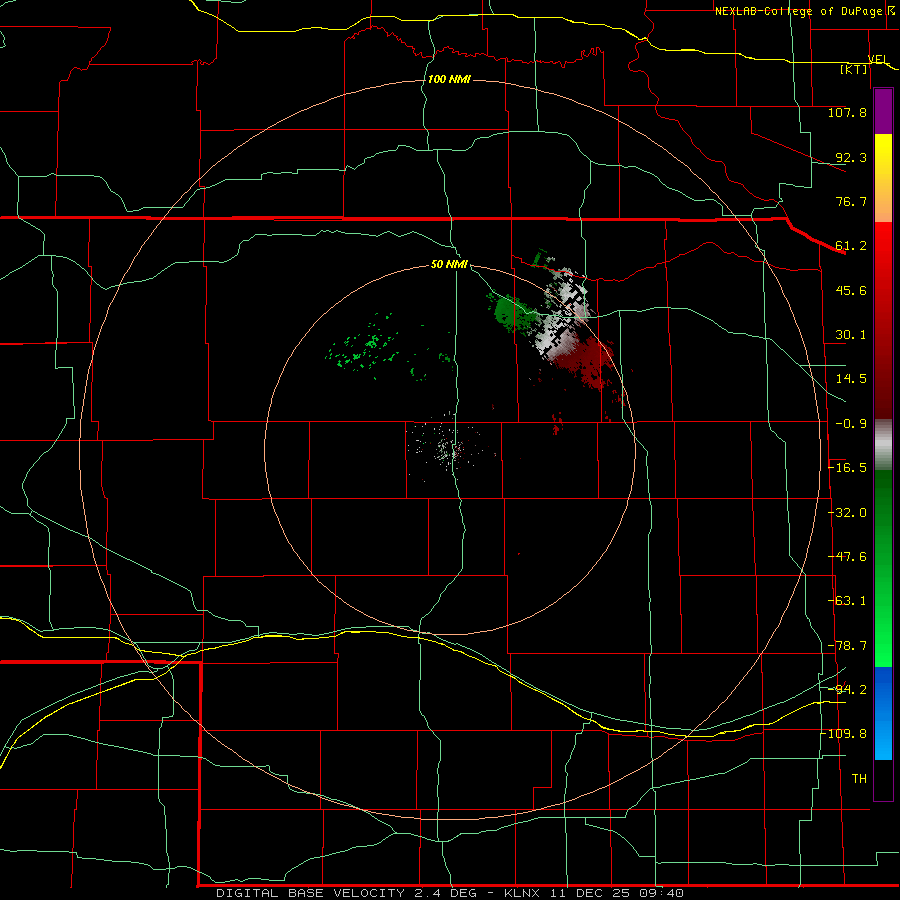The height and width of the screenshot is (900, 900).
Task: Click the blue segment of the color bar
Action: (x=883, y=713)
